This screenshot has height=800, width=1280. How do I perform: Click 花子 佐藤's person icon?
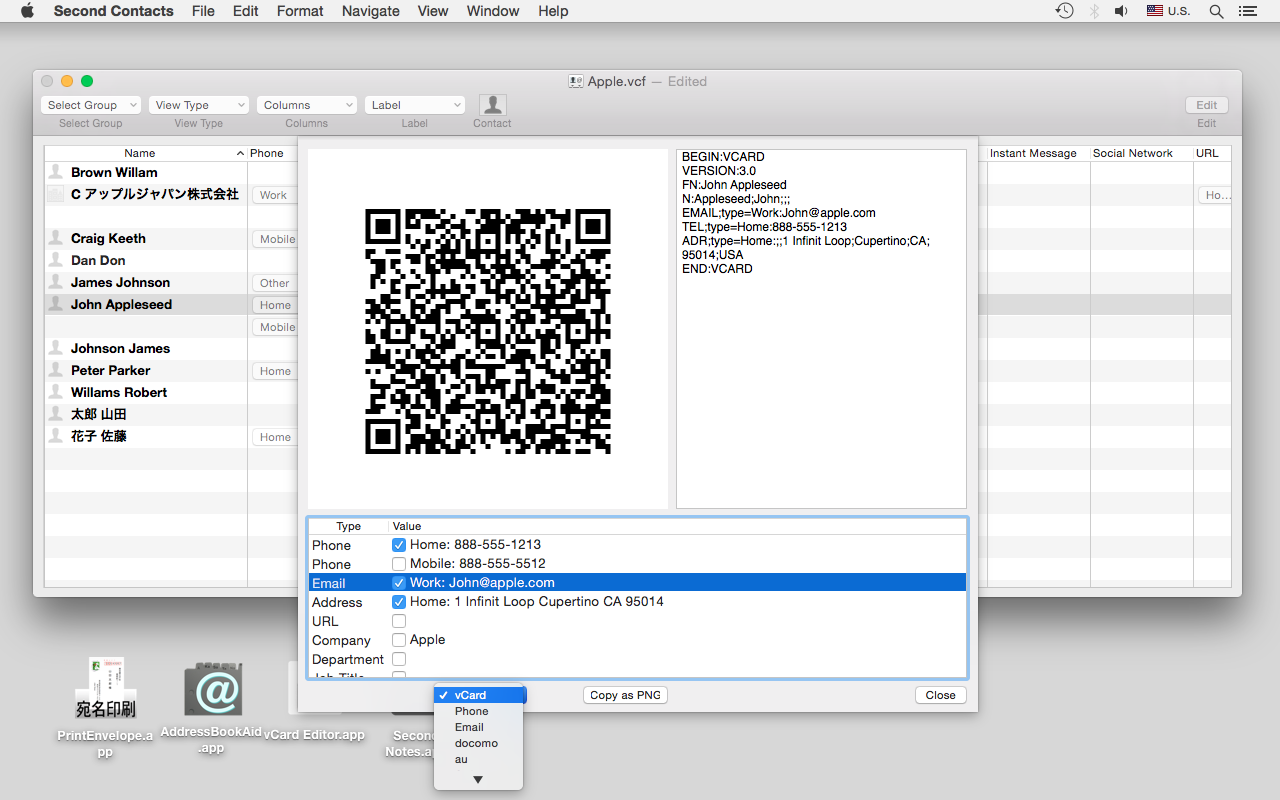point(56,436)
